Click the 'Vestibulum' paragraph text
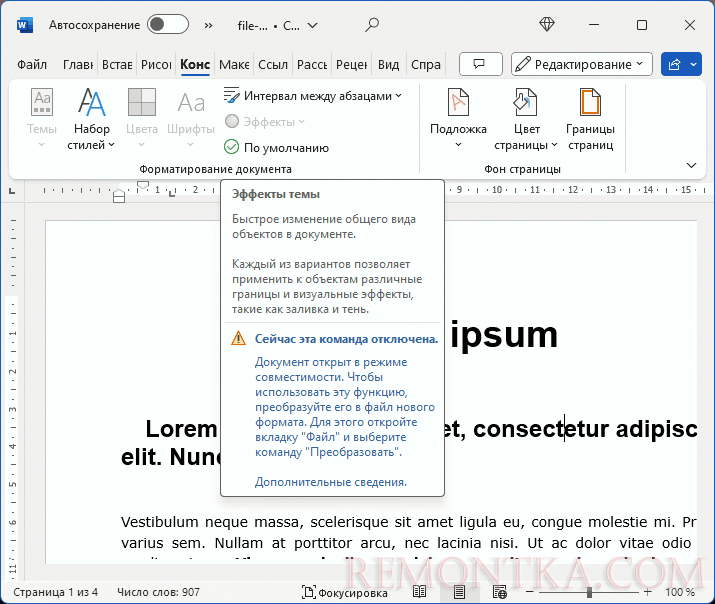This screenshot has width=715, height=604. (160, 521)
